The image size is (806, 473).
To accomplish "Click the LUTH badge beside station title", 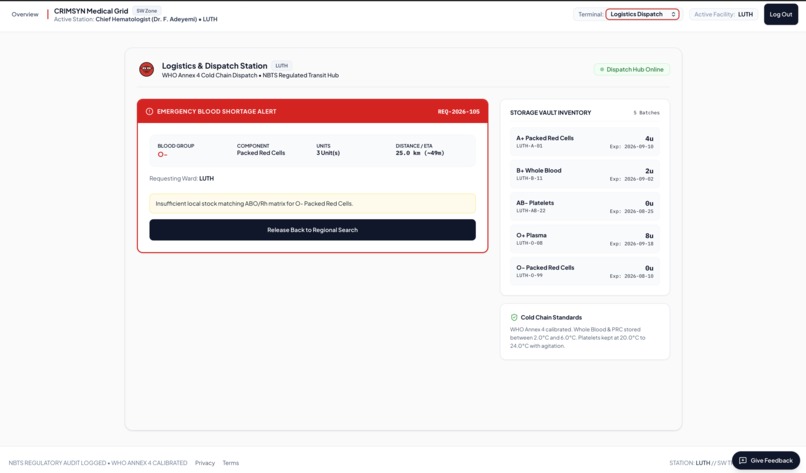I will [x=281, y=66].
